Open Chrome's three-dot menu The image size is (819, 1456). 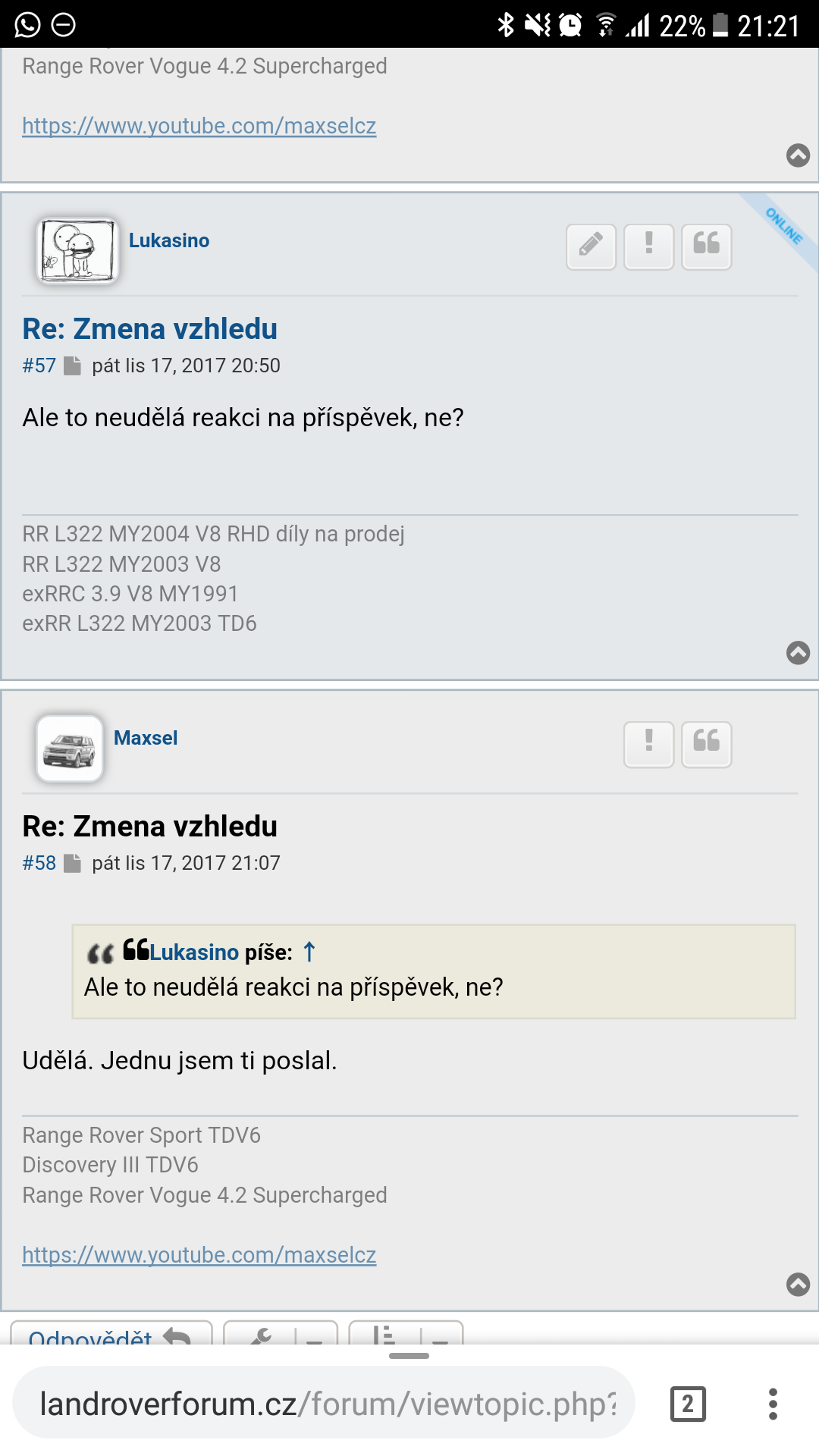[773, 1404]
